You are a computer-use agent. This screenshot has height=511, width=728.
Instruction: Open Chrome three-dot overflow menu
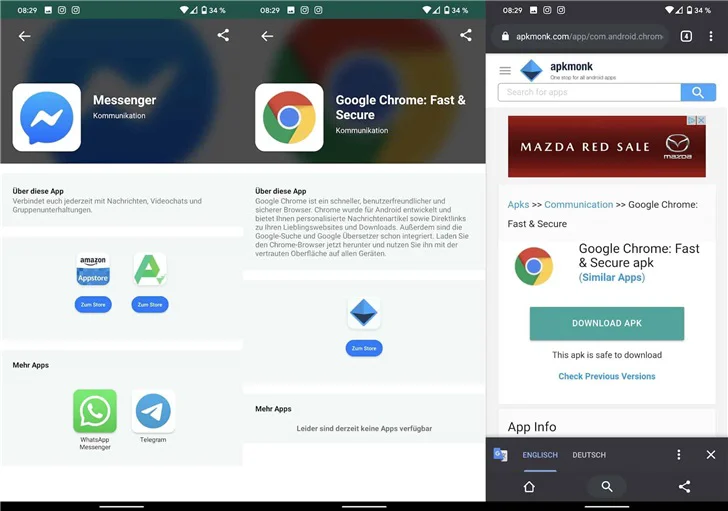click(710, 36)
